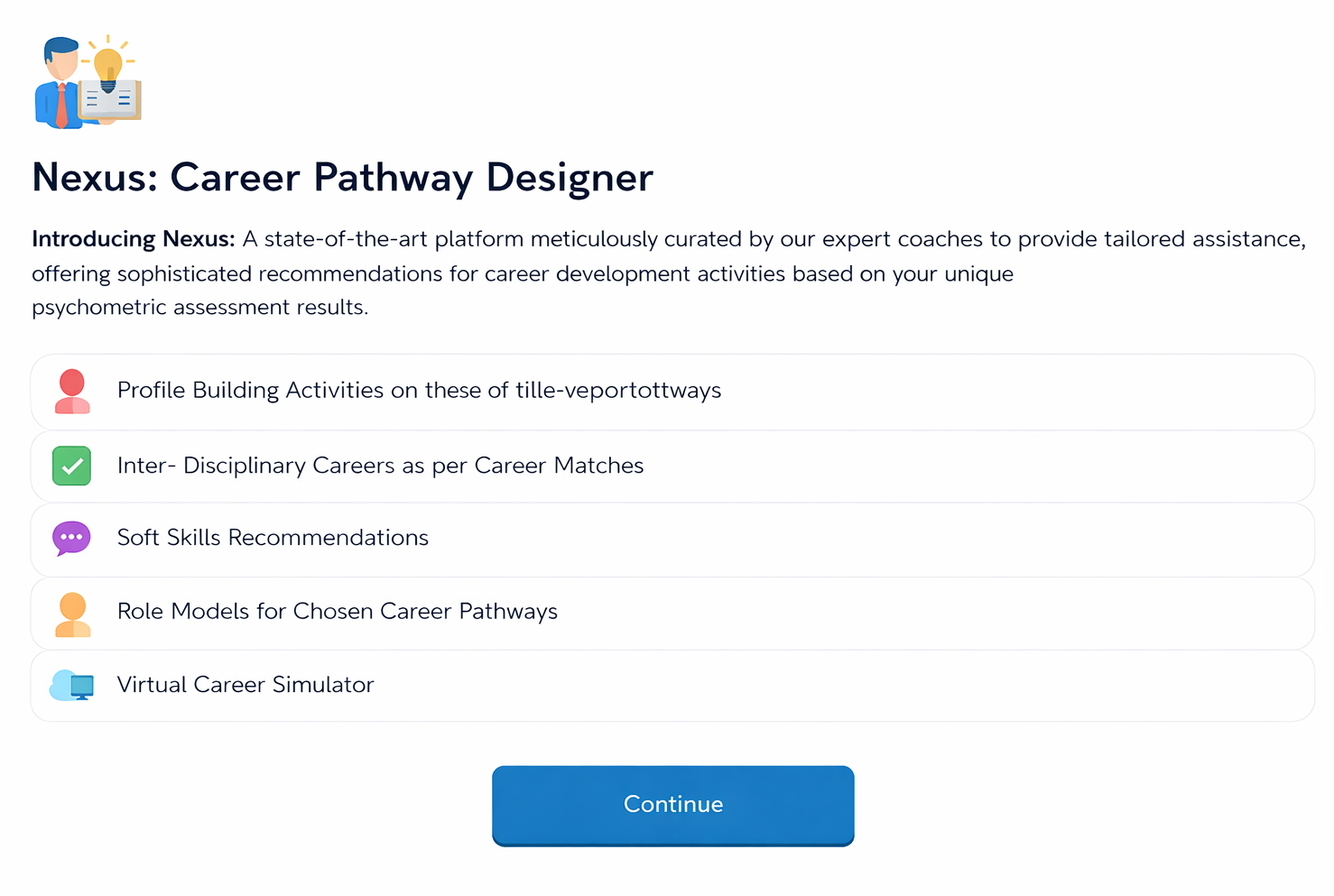The height and width of the screenshot is (896, 1334).
Task: Select Role Models for Chosen Career Pathways
Action: 338,612
